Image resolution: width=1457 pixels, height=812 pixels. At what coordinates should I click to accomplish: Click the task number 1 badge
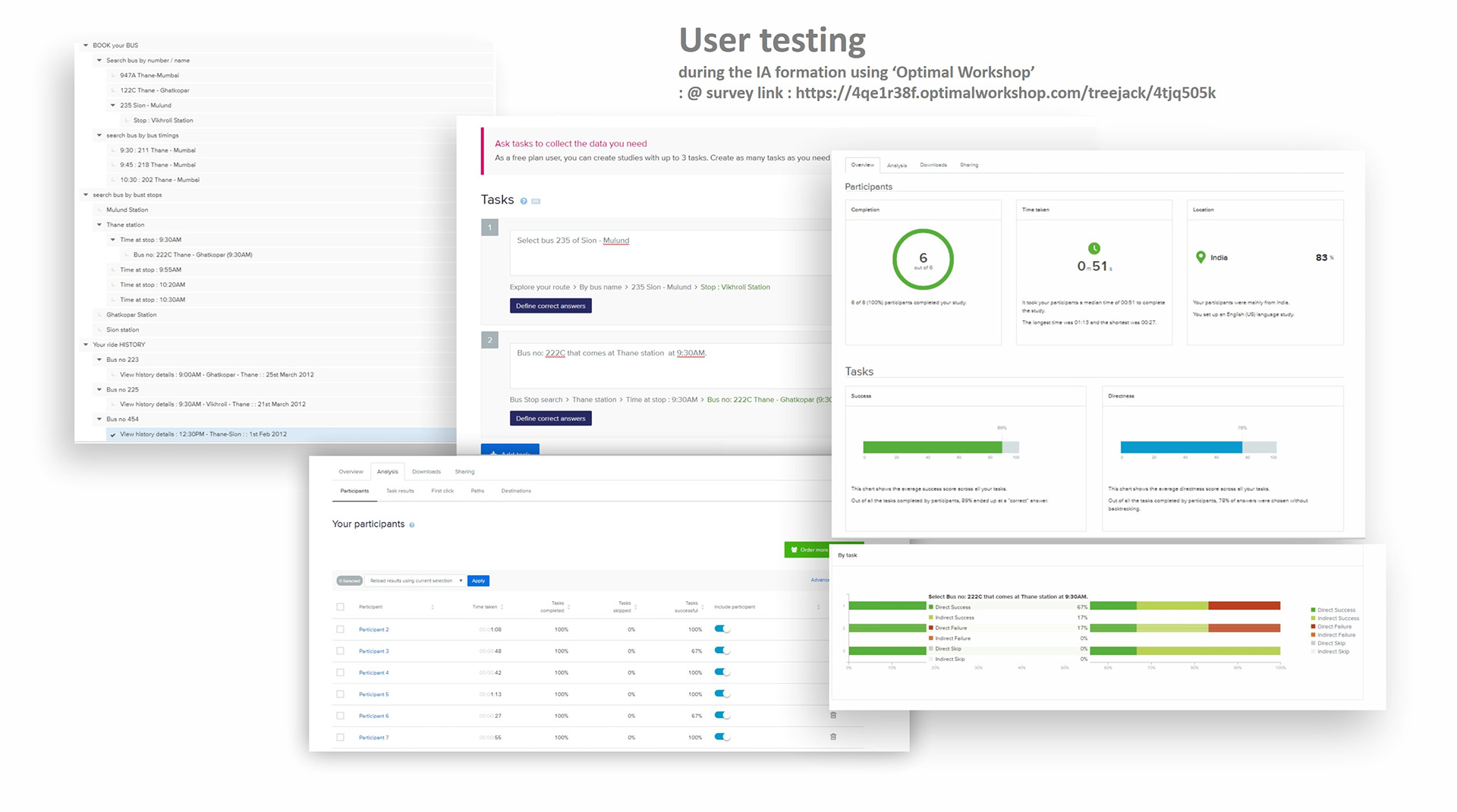click(489, 227)
